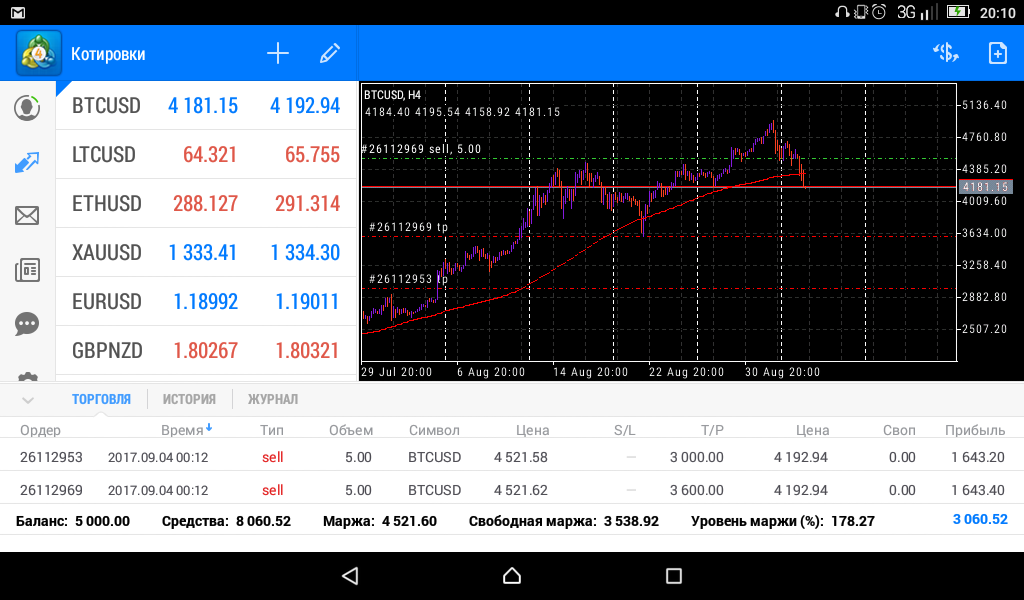Select the XAUUSD quote row
The image size is (1024, 600).
click(206, 252)
